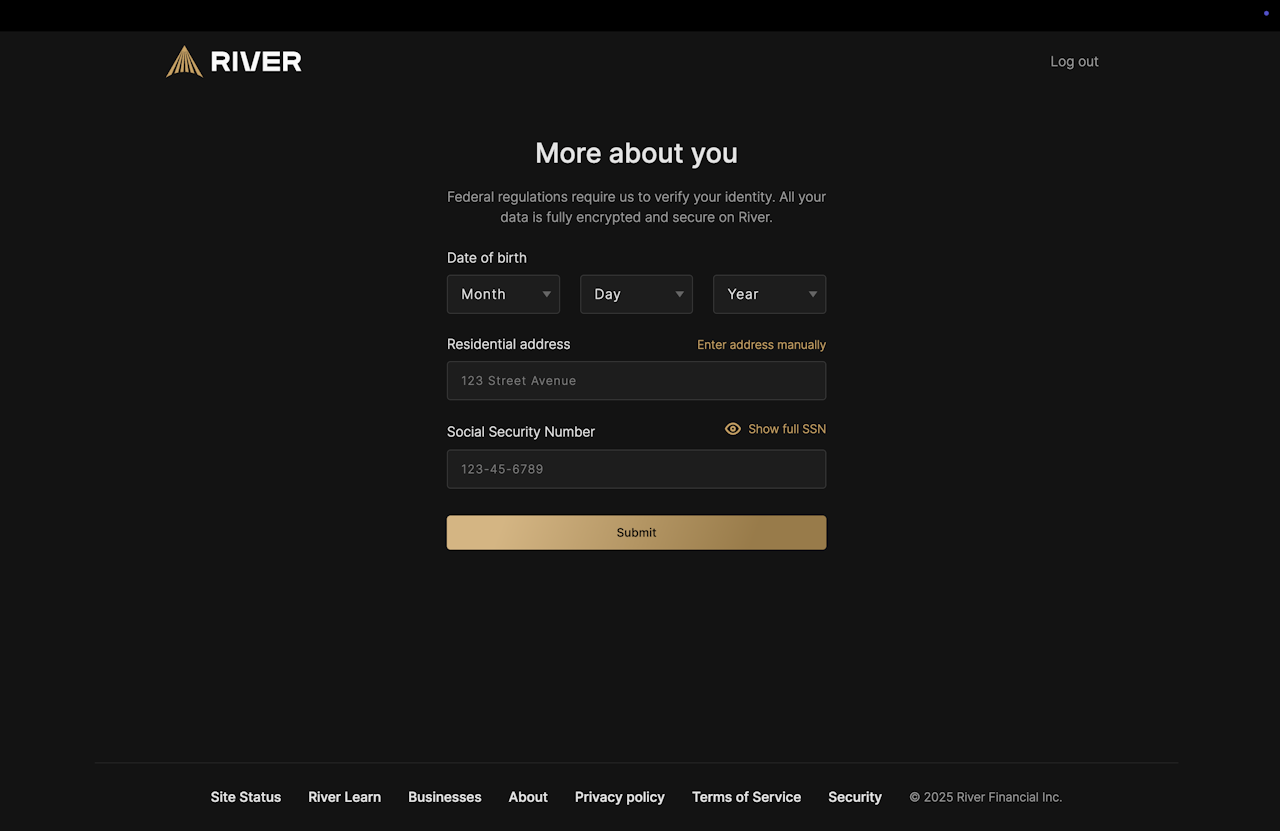The image size is (1280, 831).
Task: Open the Security footer link
Action: click(x=854, y=797)
